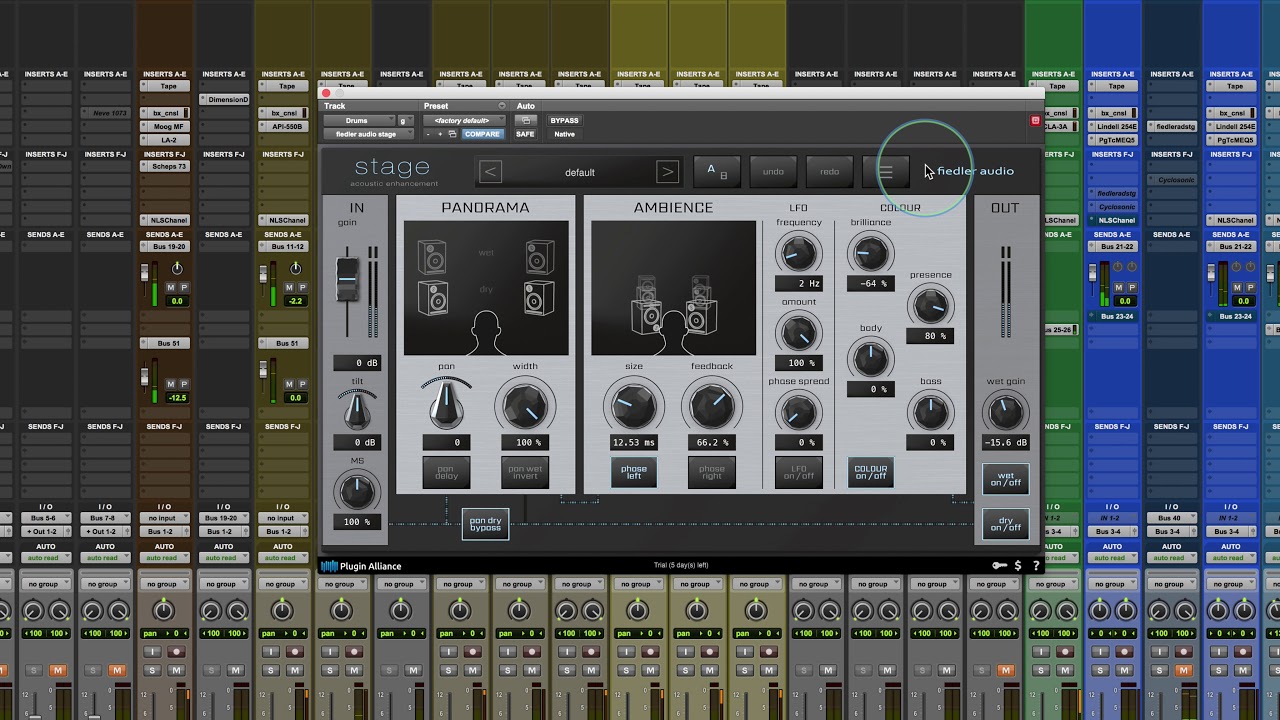Click the body knob in Colour
1280x720 pixels.
coord(870,358)
